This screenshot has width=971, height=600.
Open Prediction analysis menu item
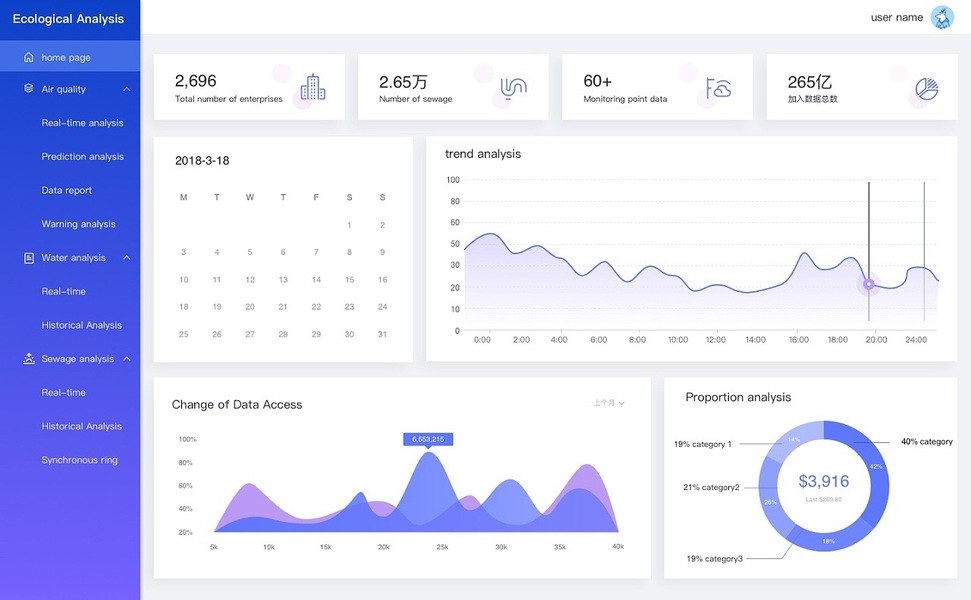82,157
